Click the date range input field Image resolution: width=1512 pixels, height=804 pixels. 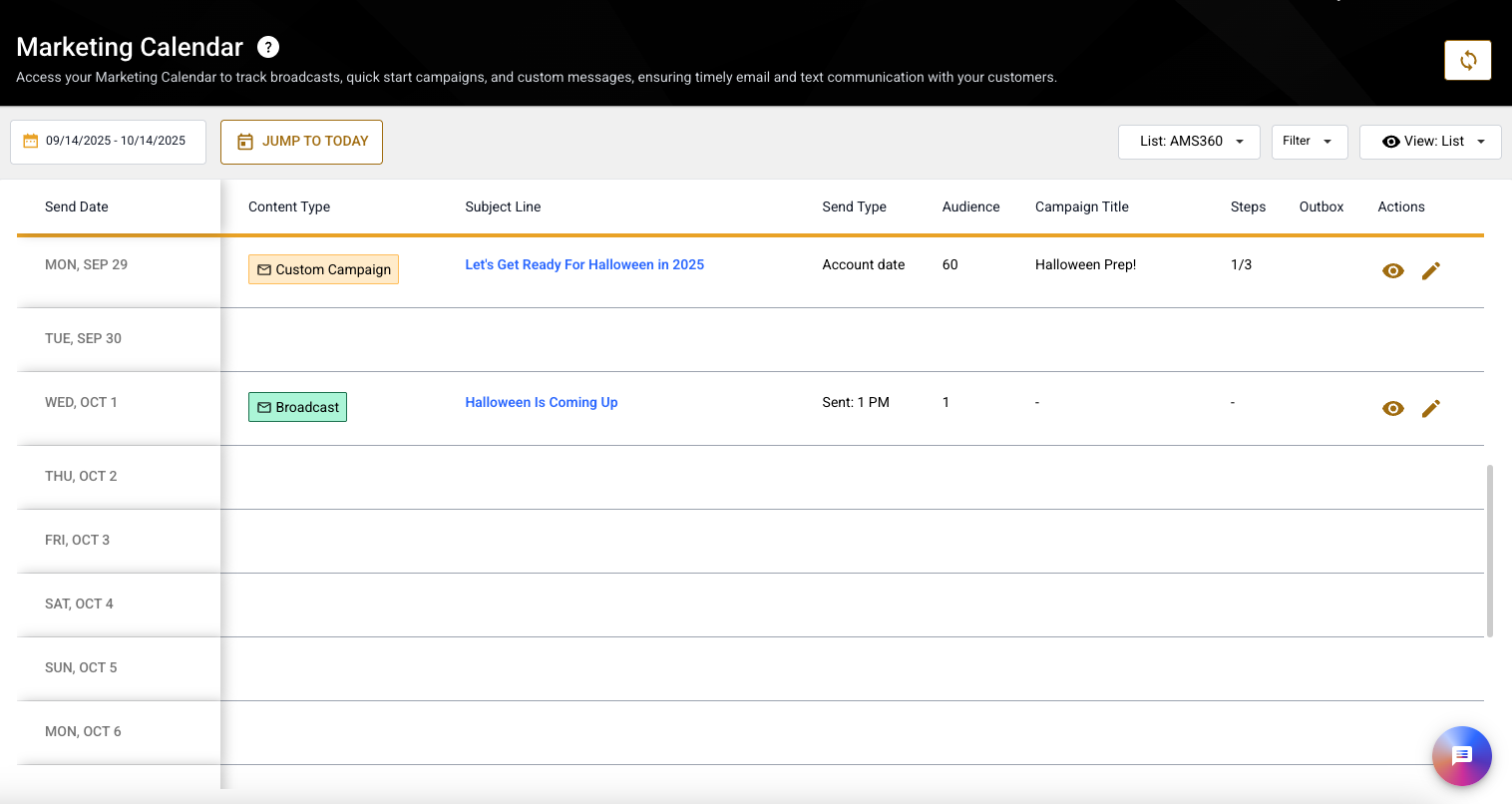point(116,142)
